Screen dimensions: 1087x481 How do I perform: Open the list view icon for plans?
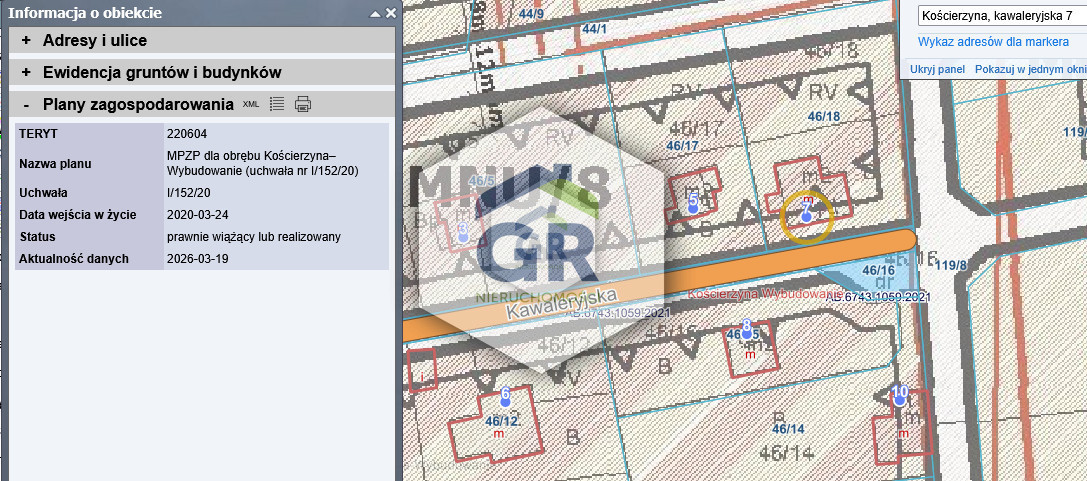(277, 104)
